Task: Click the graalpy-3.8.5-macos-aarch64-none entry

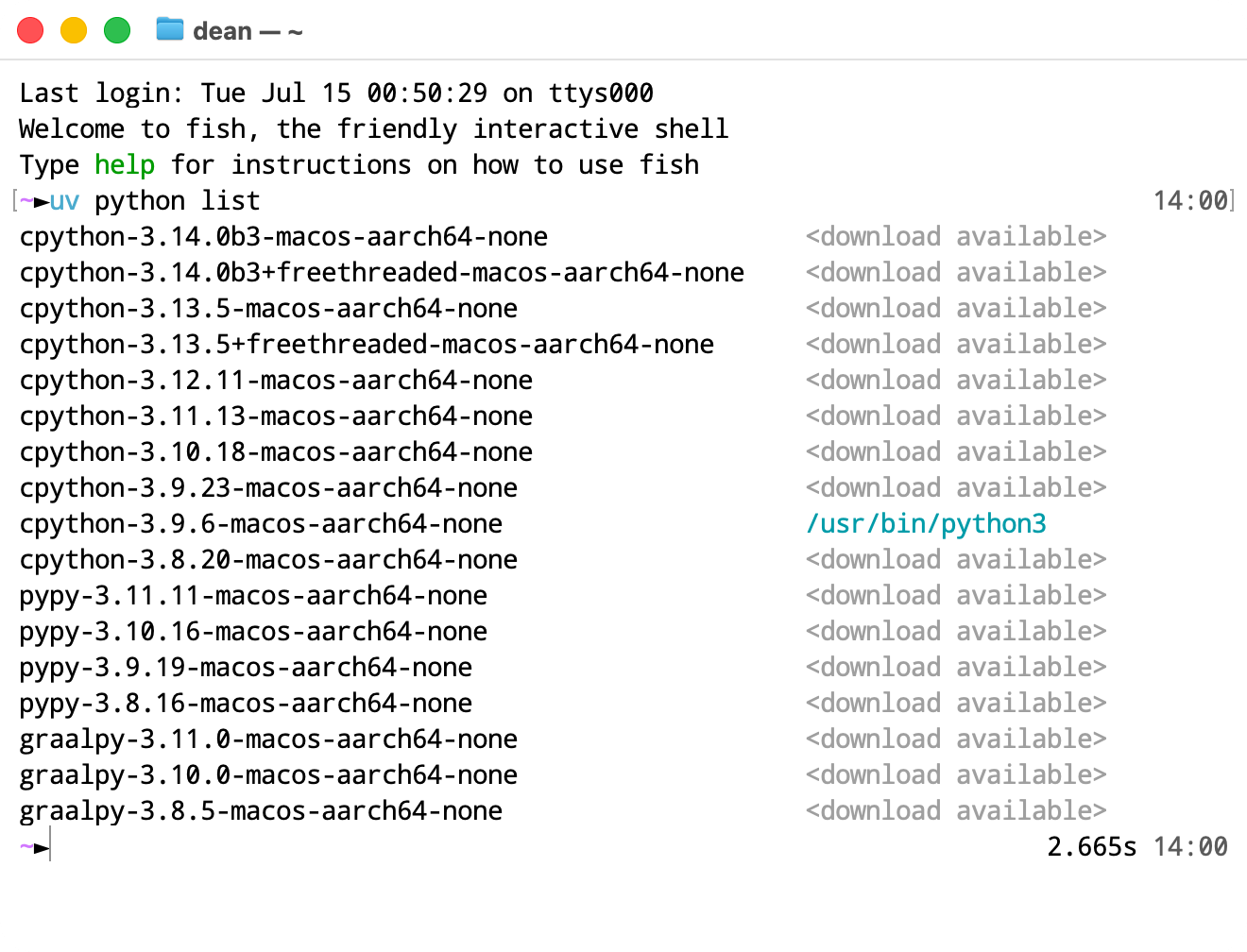Action: point(261,811)
